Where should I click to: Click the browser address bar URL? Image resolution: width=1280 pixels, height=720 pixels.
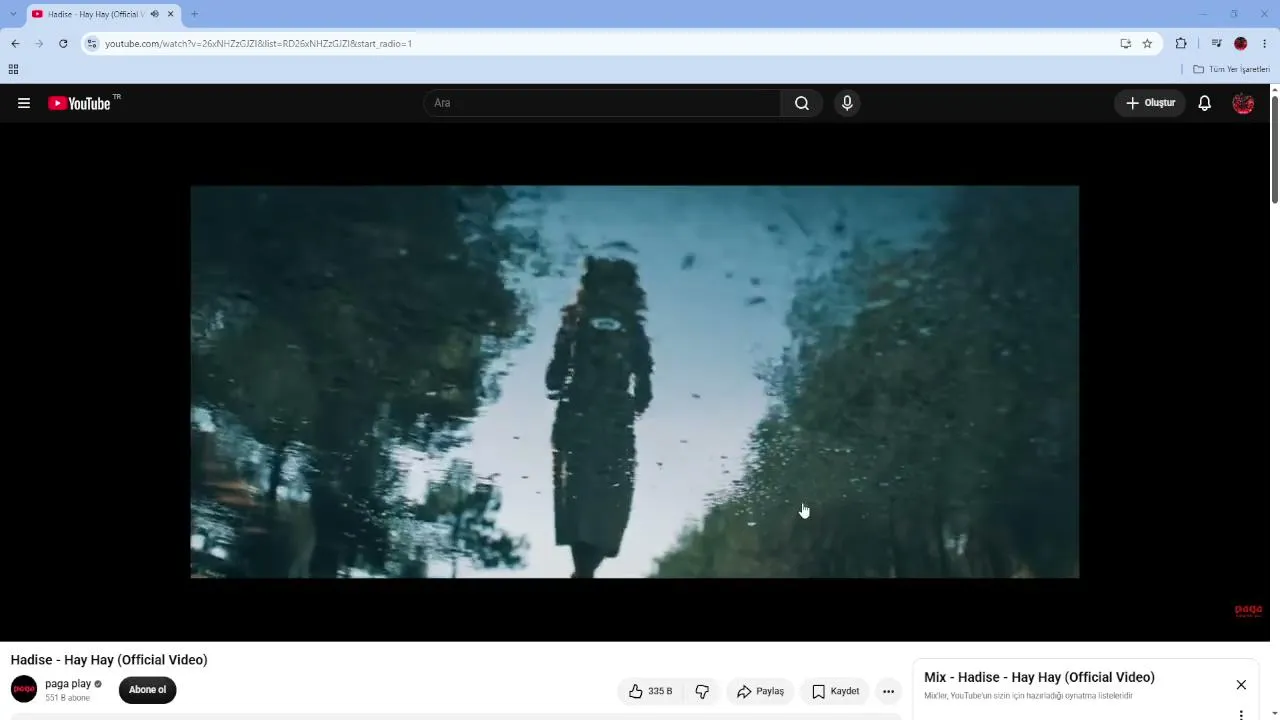coord(258,43)
